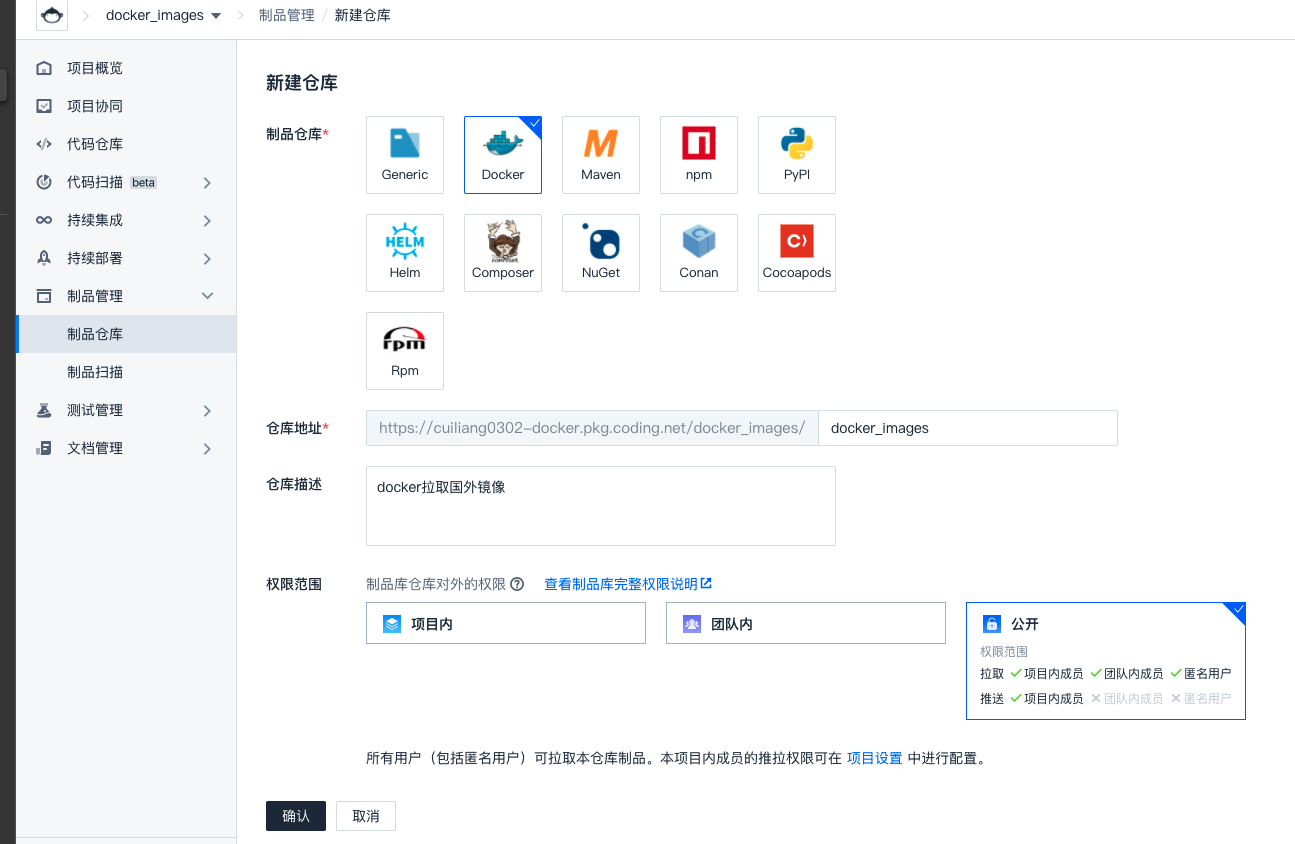The height and width of the screenshot is (844, 1295).
Task: Open 项目概览 in the sidebar
Action: coord(126,68)
